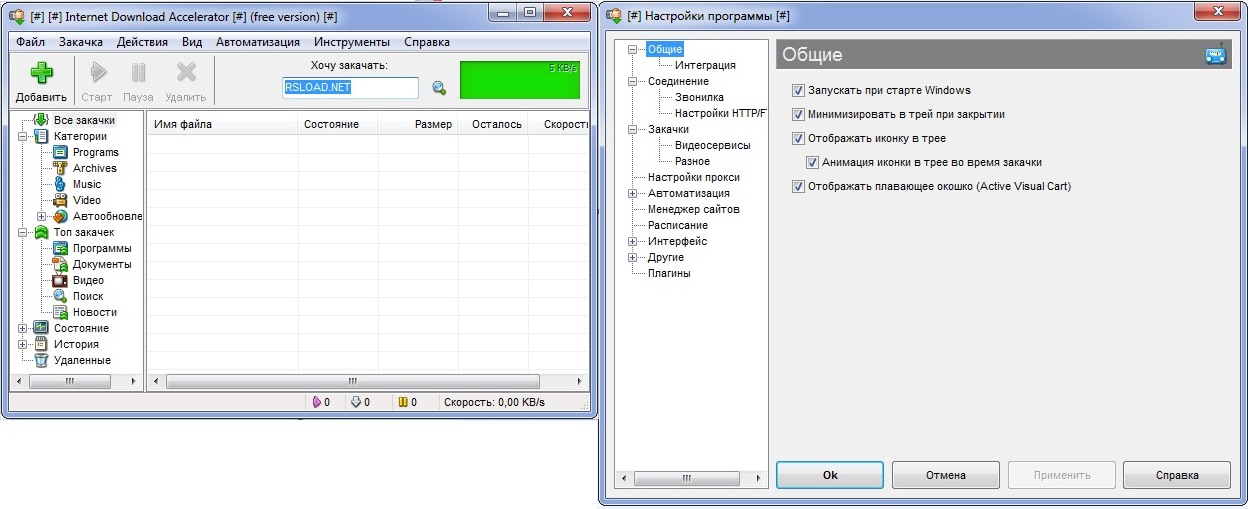The height and width of the screenshot is (509, 1248).
Task: Click the Music category icon
Action: click(x=60, y=184)
